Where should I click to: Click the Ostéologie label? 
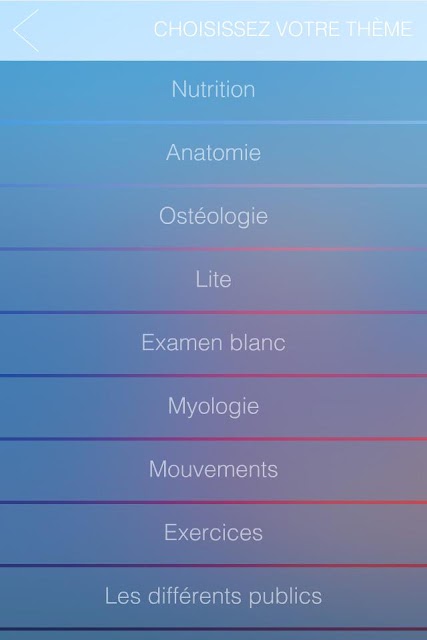click(214, 216)
